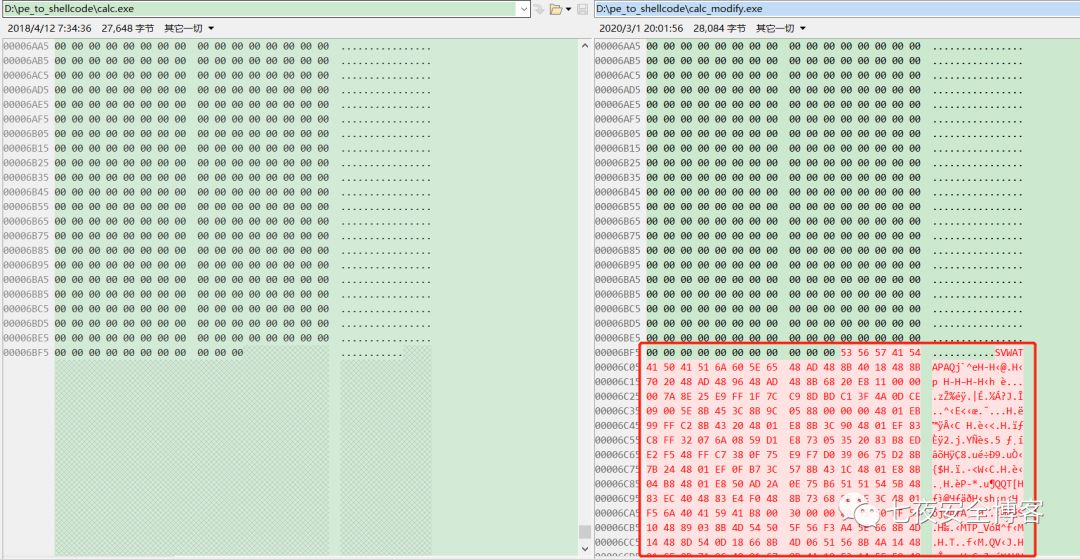Click offset 00006C35 in the right pane
Image resolution: width=1080 pixels, height=559 pixels.
[x=618, y=410]
